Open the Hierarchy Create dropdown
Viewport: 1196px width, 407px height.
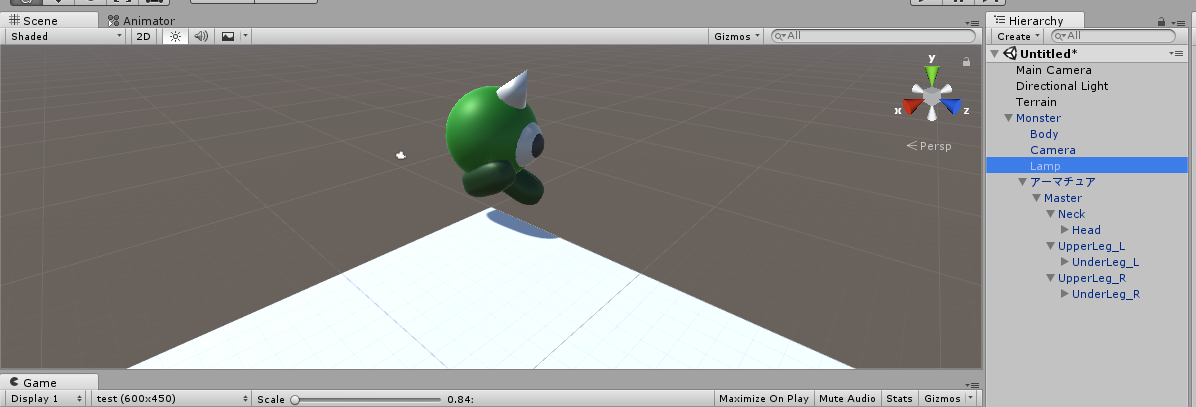point(1018,36)
